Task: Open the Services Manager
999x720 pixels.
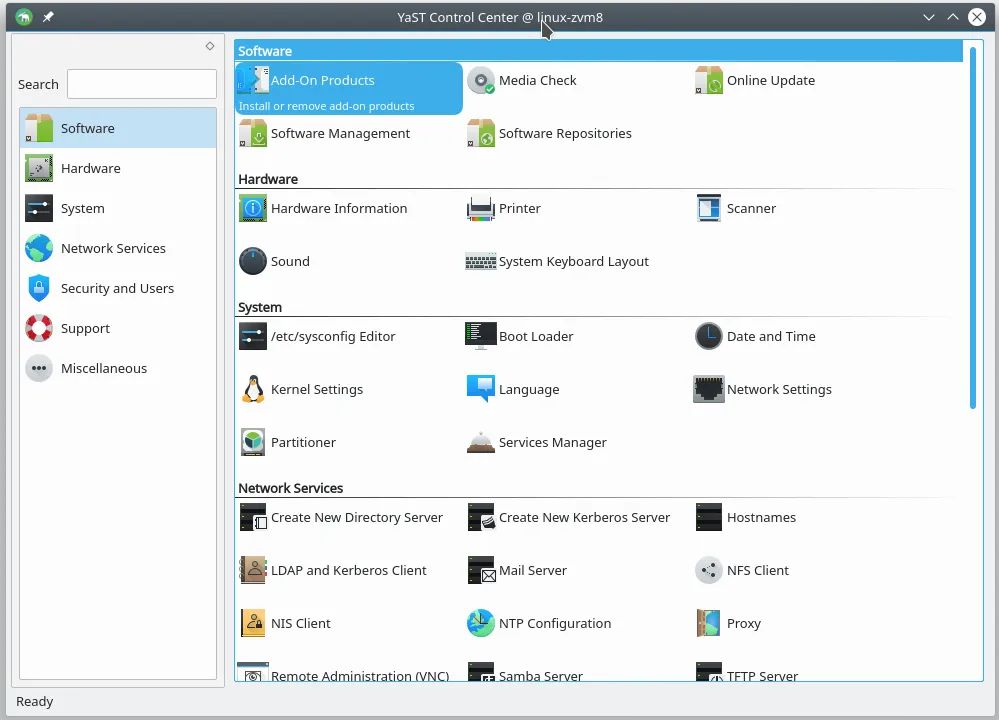Action: pyautogui.click(x=553, y=442)
